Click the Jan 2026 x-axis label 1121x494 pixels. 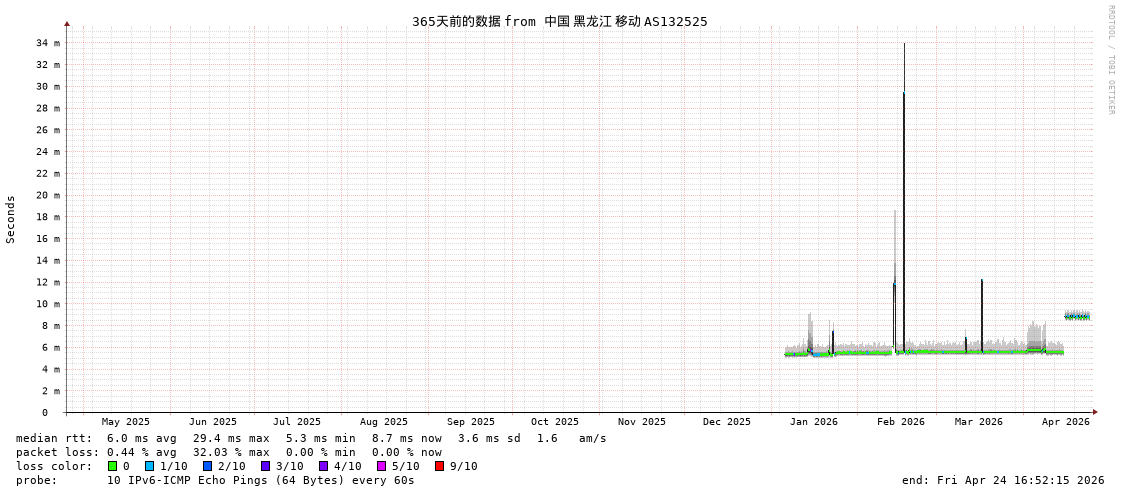click(x=813, y=422)
